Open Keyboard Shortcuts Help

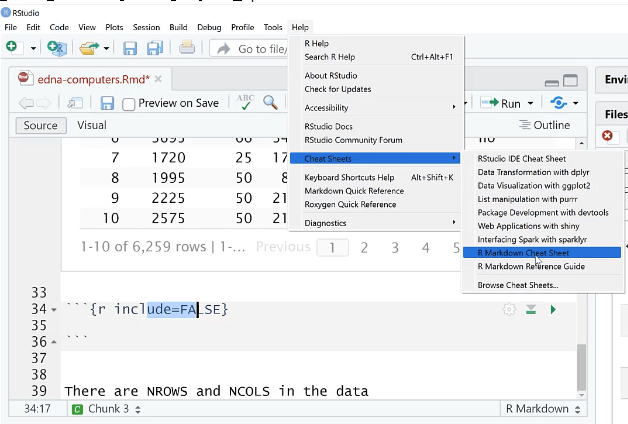(377, 177)
